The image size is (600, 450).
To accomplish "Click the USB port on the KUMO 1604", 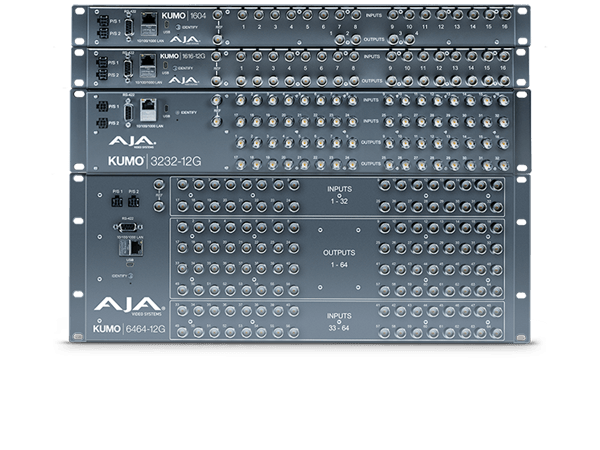I will point(167,25).
